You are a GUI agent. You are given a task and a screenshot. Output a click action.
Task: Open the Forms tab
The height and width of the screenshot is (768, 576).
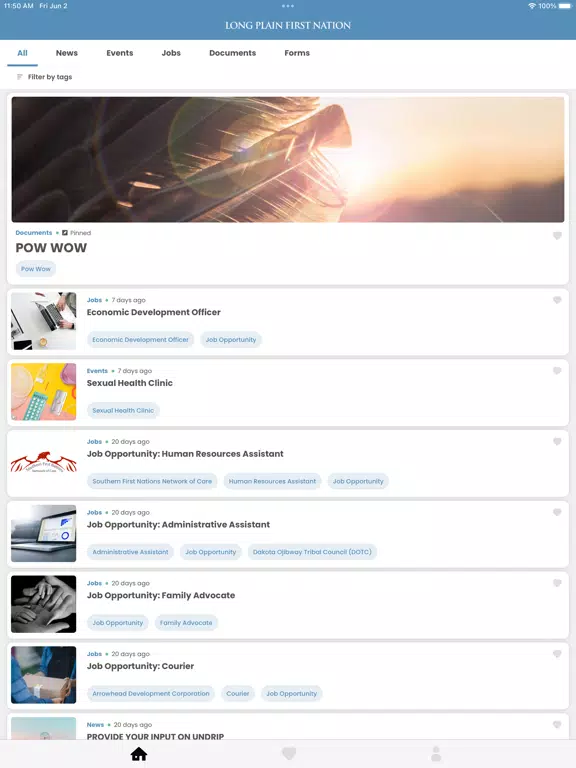[x=297, y=53]
